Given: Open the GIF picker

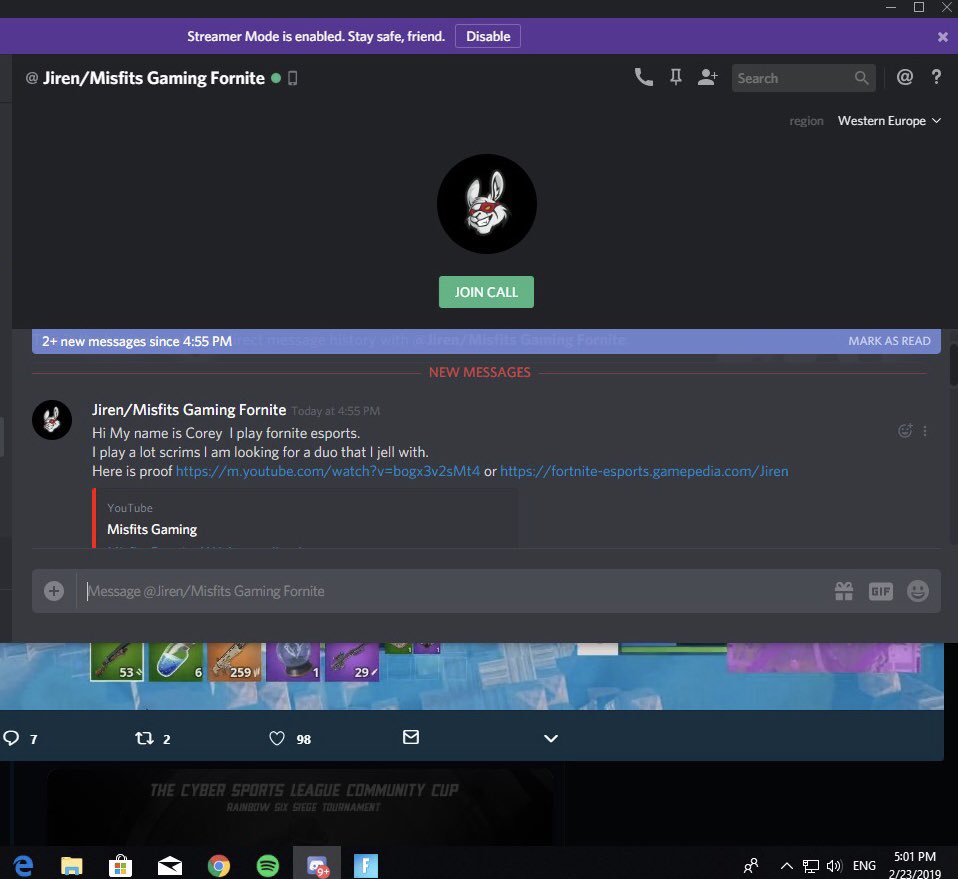Looking at the screenshot, I should (880, 591).
